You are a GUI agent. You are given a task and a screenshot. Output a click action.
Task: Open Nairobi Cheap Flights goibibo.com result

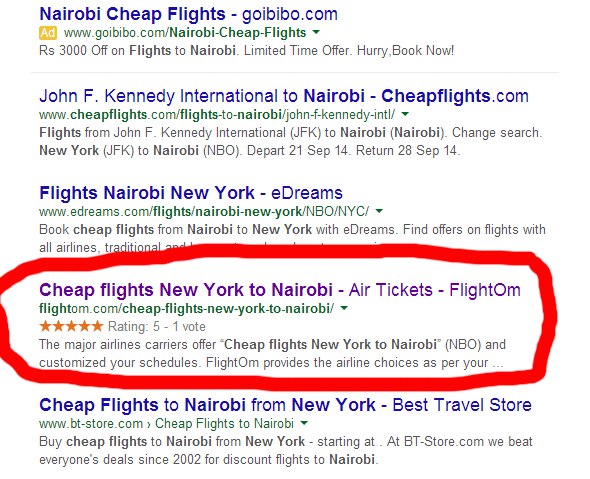coord(189,14)
